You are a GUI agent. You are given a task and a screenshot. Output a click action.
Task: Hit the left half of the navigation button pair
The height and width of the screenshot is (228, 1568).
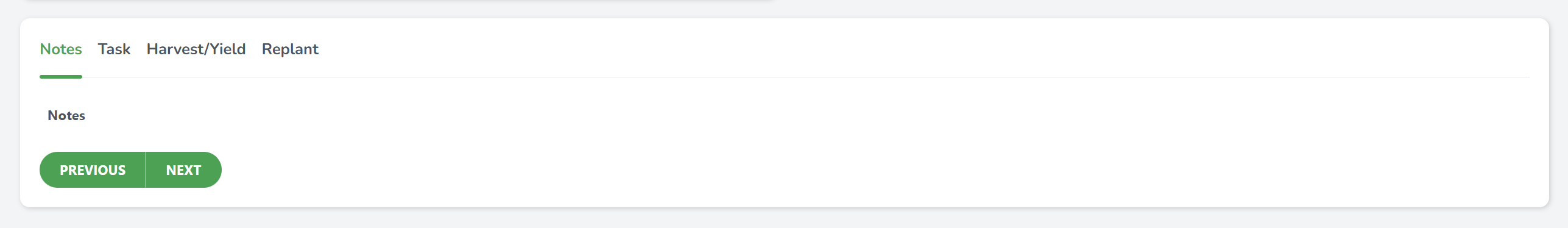point(93,170)
